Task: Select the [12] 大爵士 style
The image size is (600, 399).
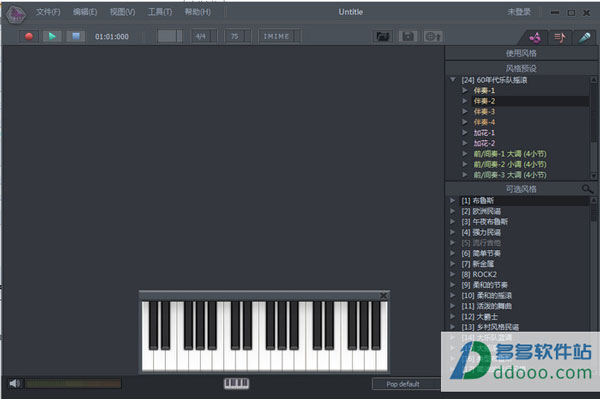Action: [479, 316]
